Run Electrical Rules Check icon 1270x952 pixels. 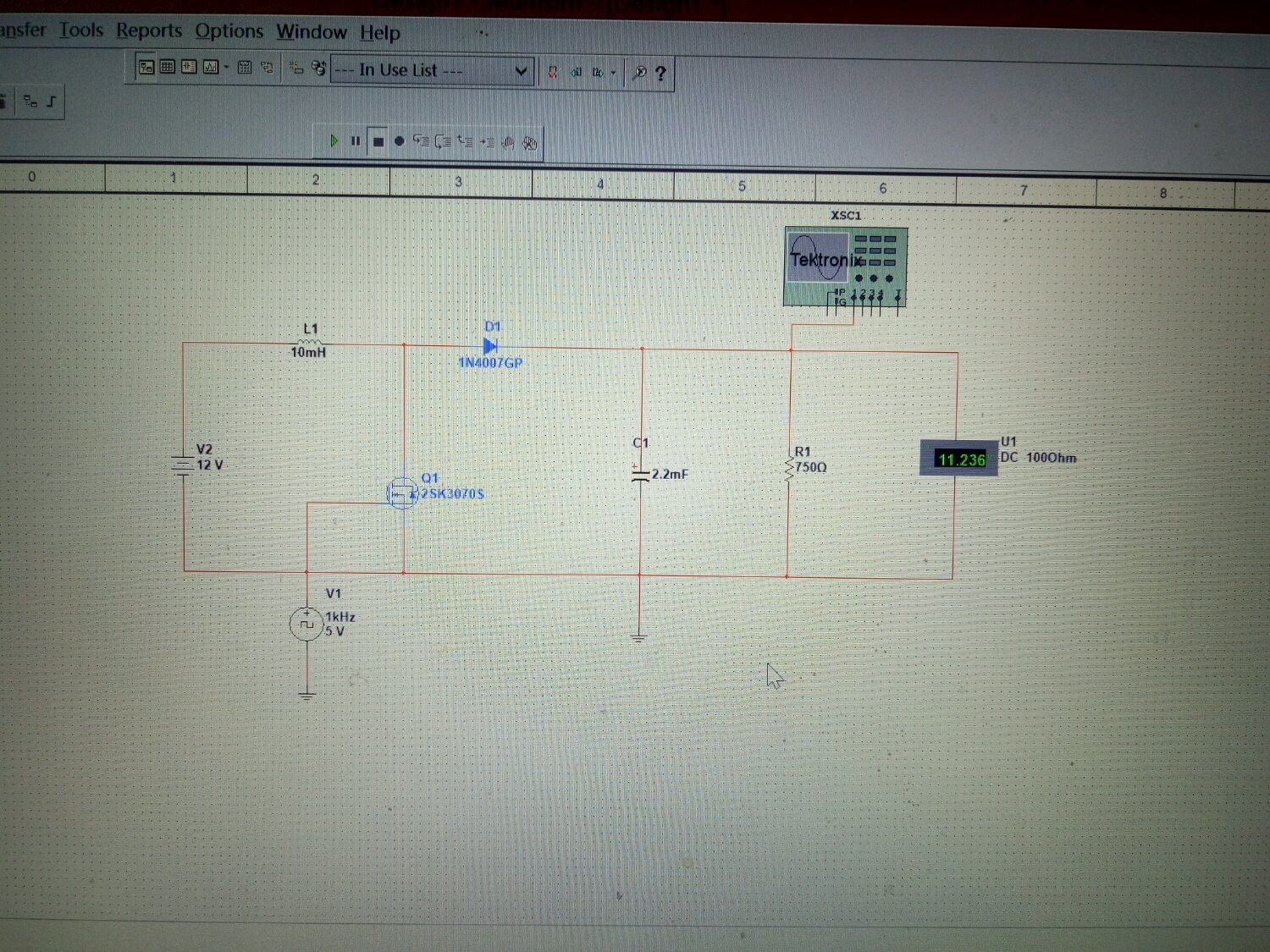(553, 72)
